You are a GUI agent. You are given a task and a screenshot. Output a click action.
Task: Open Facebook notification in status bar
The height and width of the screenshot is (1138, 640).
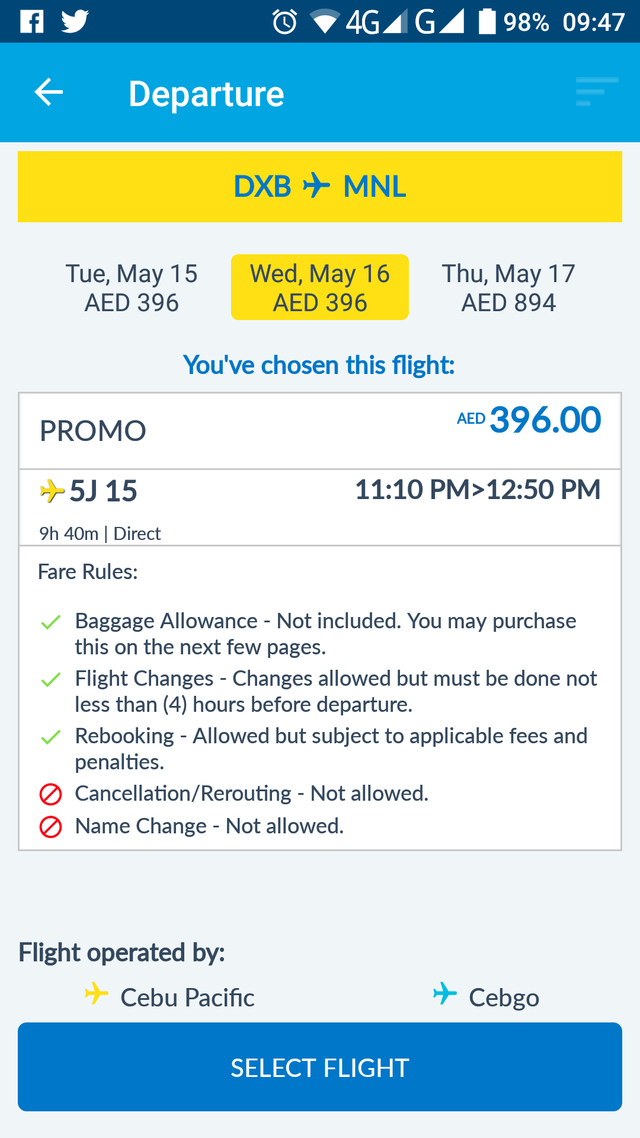31,22
